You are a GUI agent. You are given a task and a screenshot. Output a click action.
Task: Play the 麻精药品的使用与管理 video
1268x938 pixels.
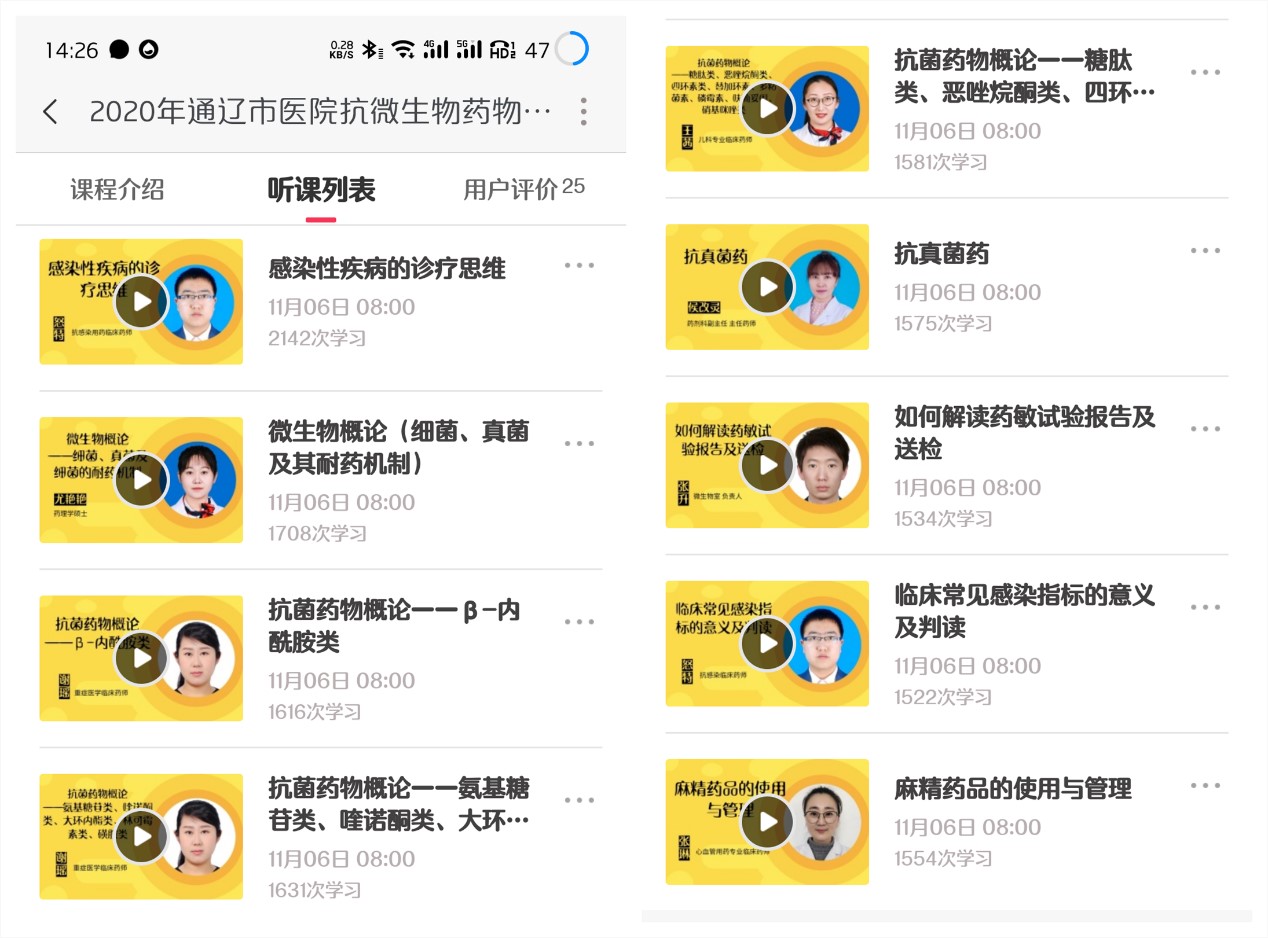click(767, 822)
